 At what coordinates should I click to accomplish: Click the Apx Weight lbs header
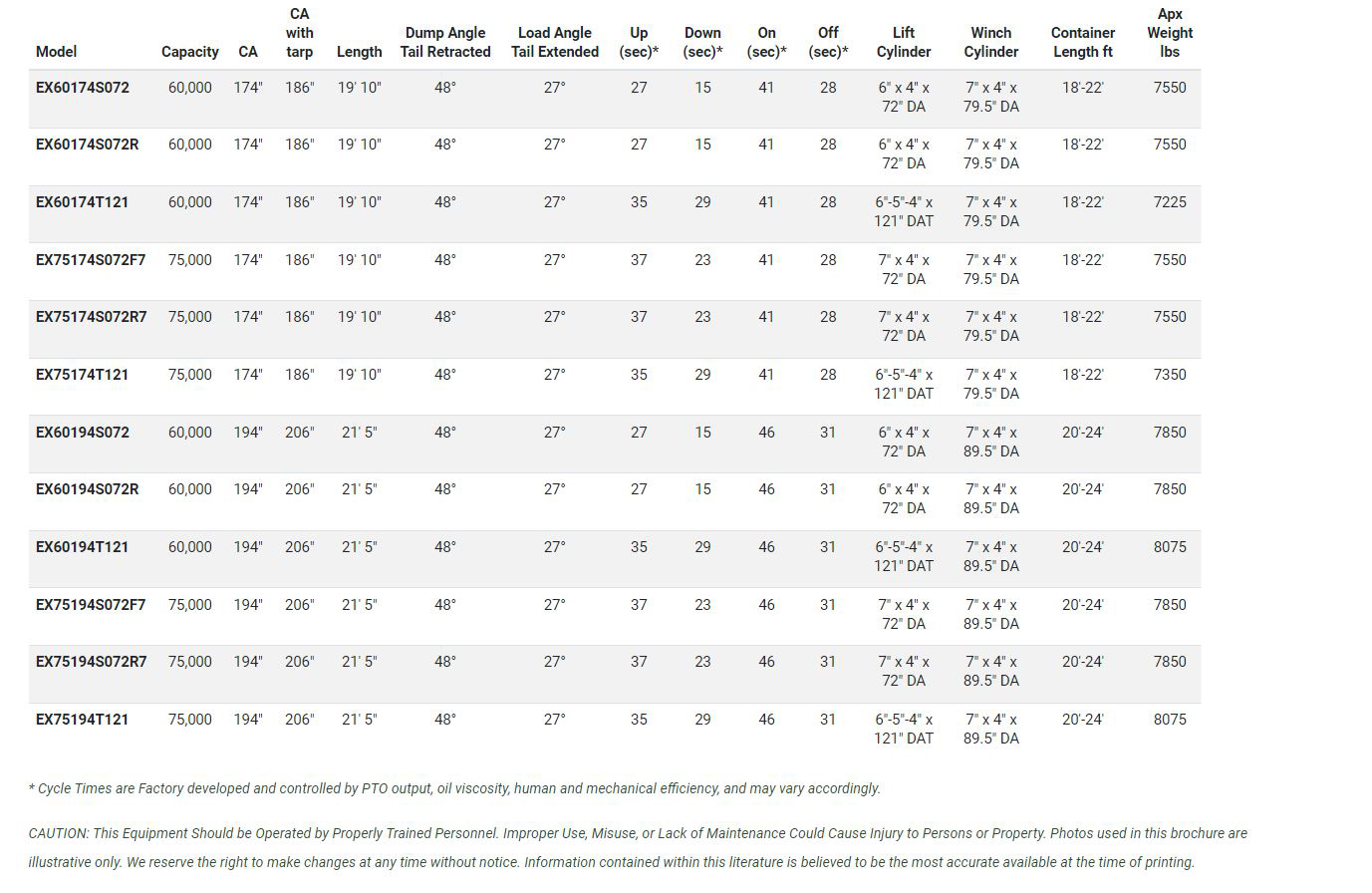(1170, 33)
